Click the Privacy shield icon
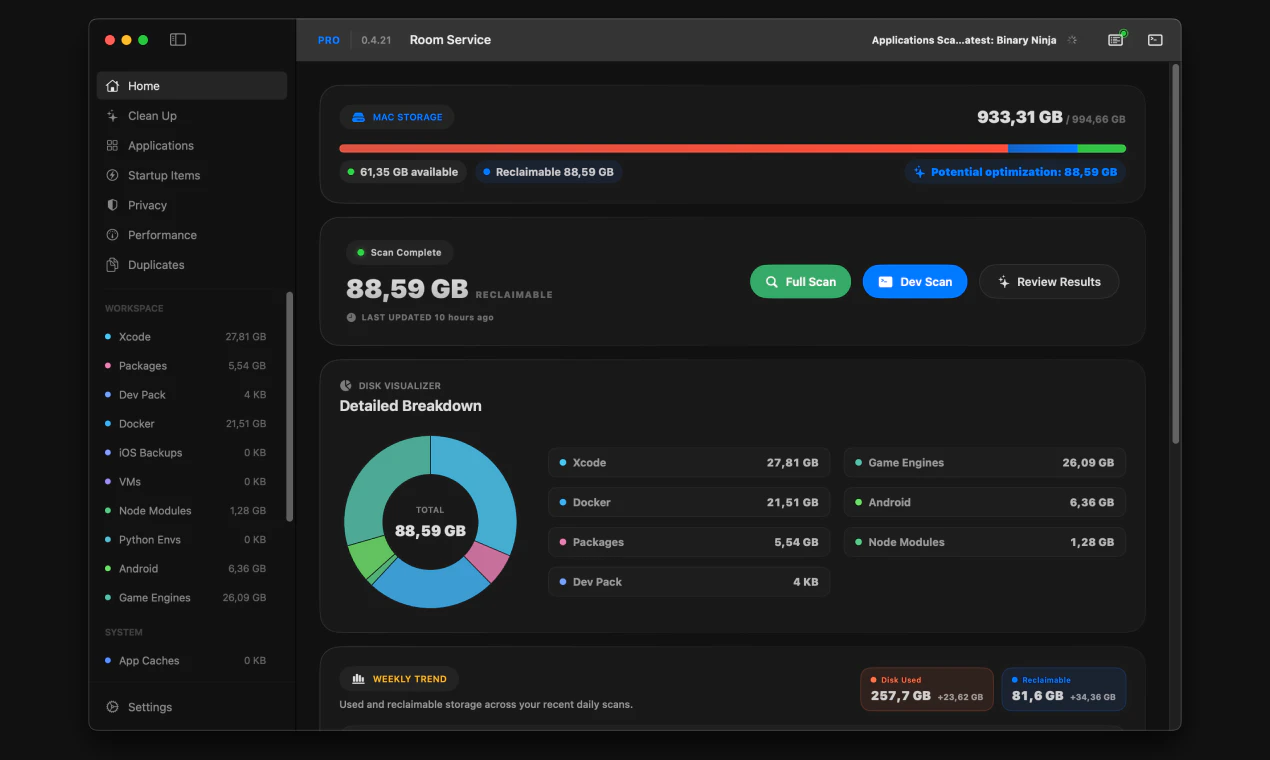 click(112, 205)
